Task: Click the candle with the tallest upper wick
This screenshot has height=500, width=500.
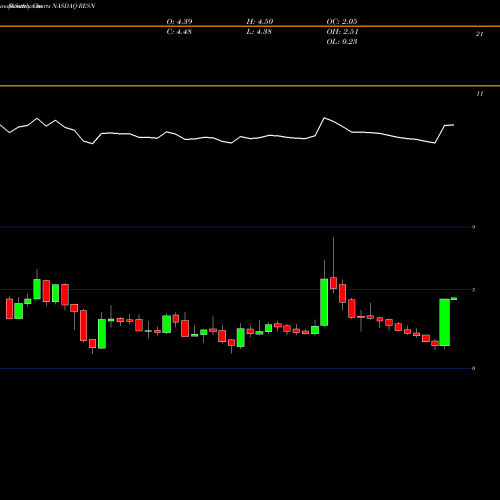Action: coord(333,283)
